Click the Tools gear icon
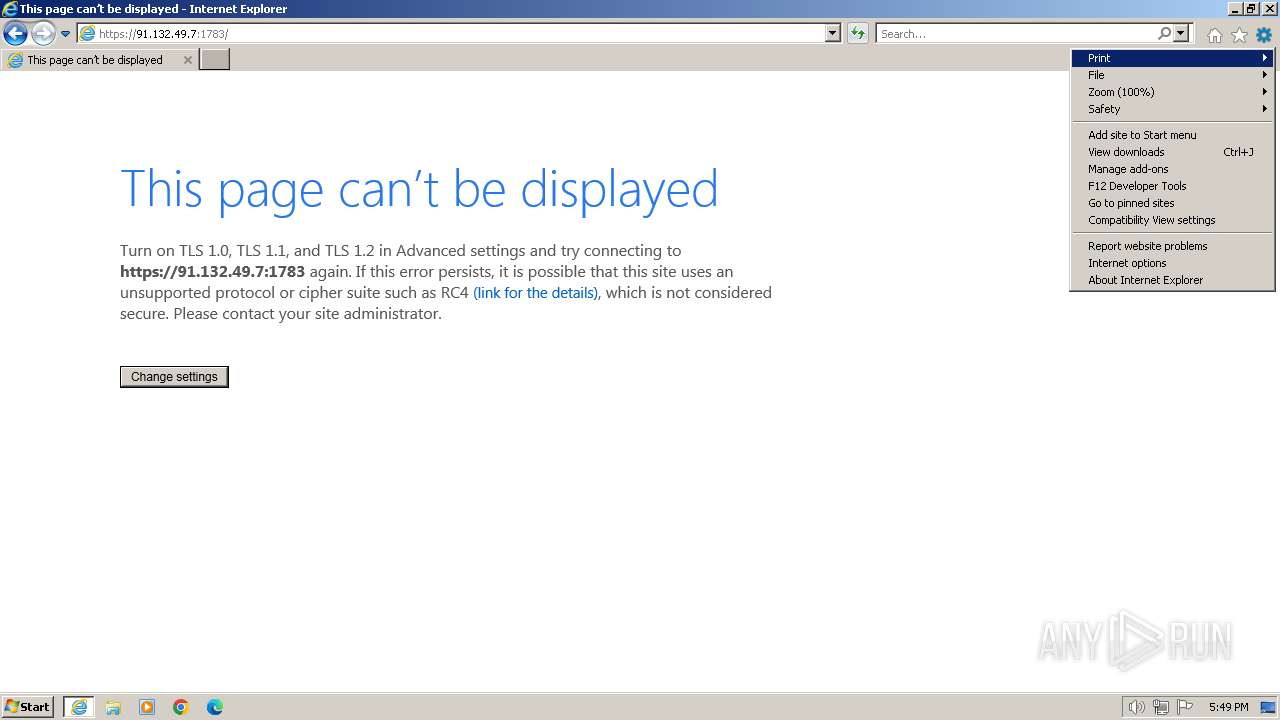 point(1264,35)
